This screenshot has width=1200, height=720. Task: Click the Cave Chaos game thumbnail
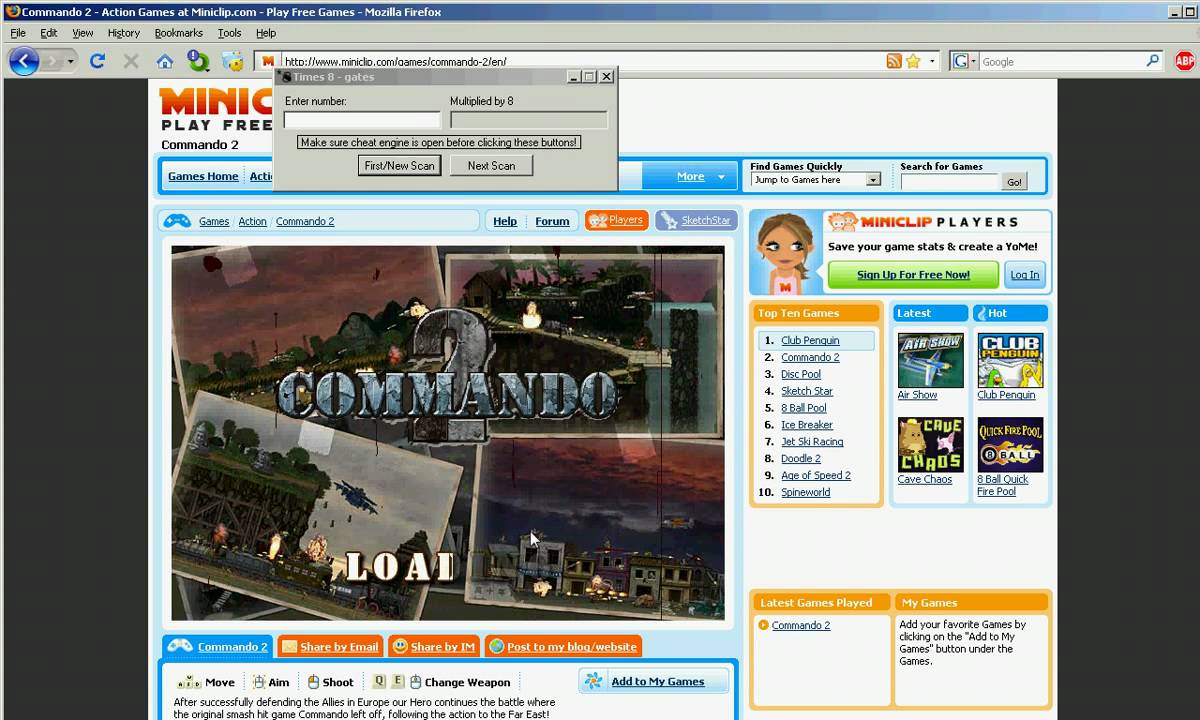click(x=931, y=444)
